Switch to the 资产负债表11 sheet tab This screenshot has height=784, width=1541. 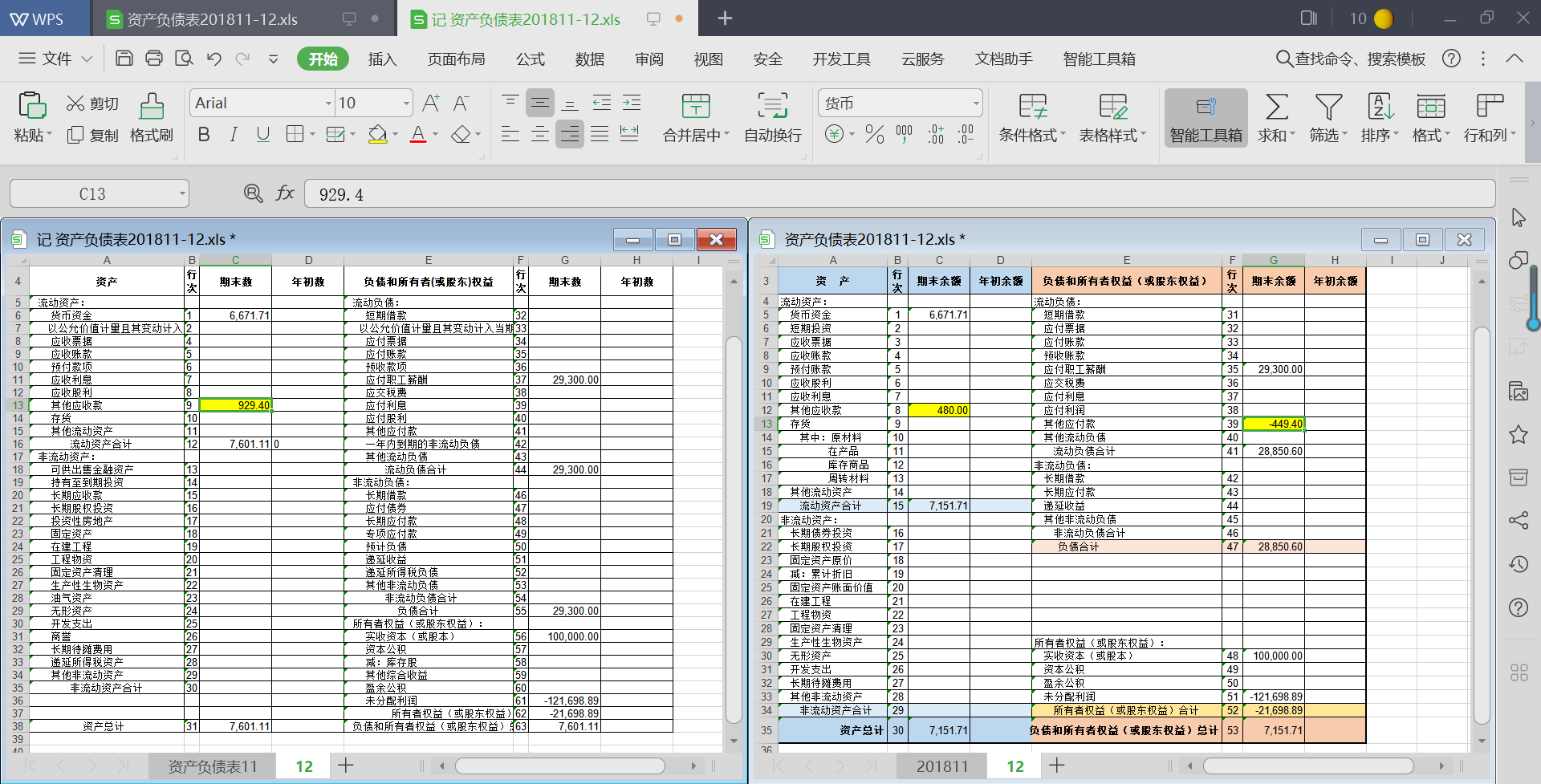click(x=212, y=766)
